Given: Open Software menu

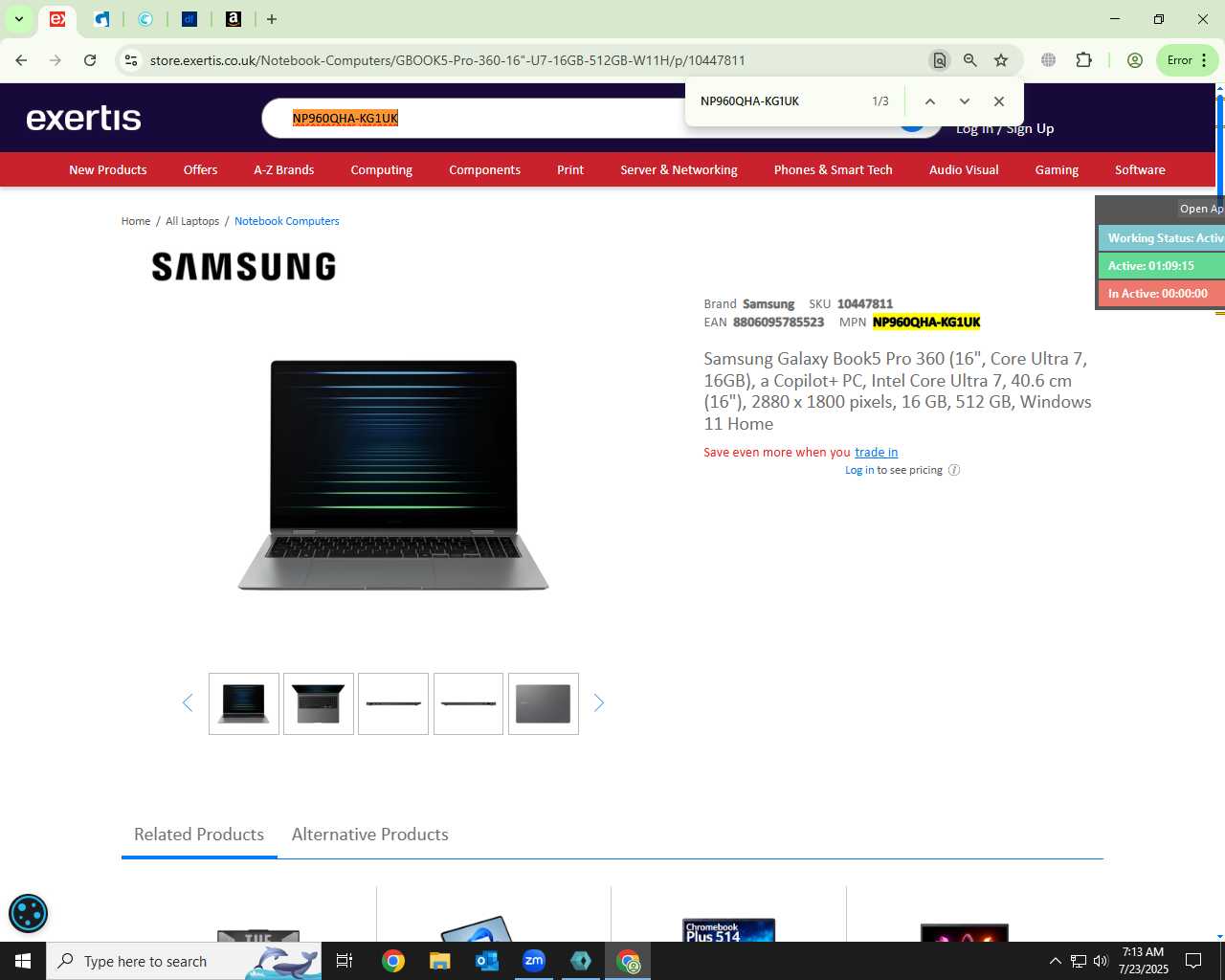Looking at the screenshot, I should (x=1140, y=169).
